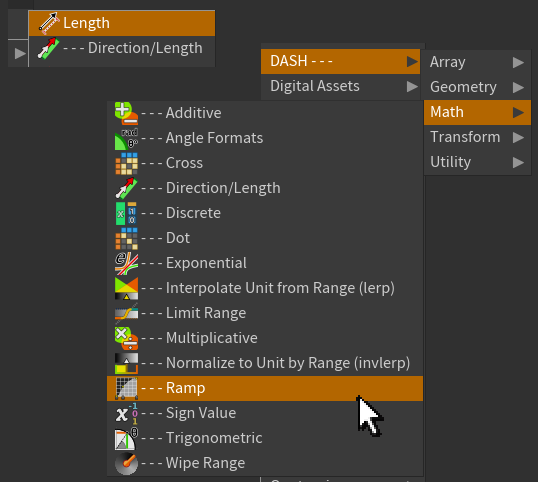The image size is (538, 482).
Task: Click the Exponential curve icon
Action: tap(126, 263)
